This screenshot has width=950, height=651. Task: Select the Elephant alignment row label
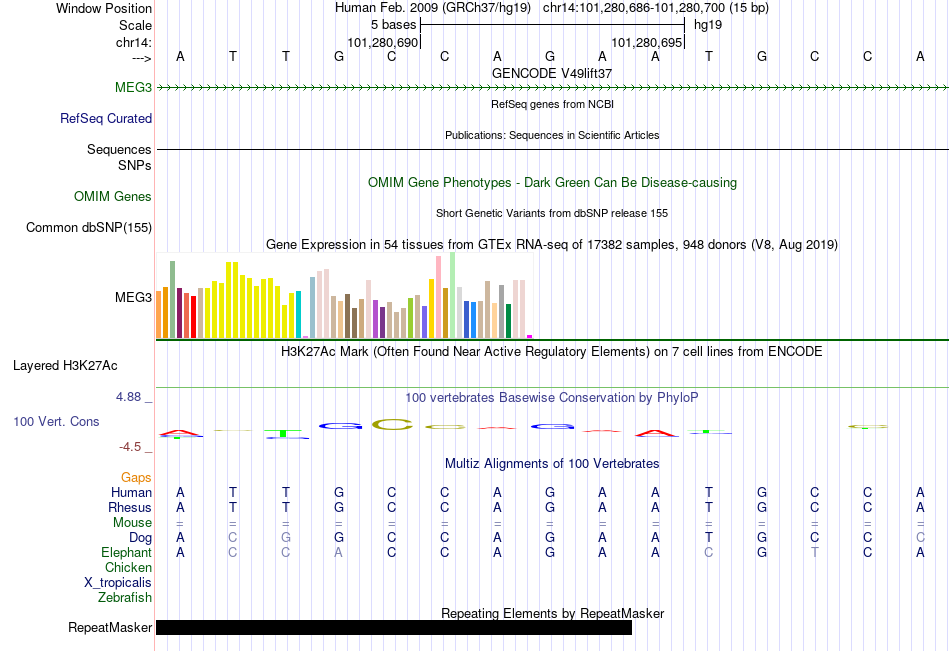(x=126, y=552)
